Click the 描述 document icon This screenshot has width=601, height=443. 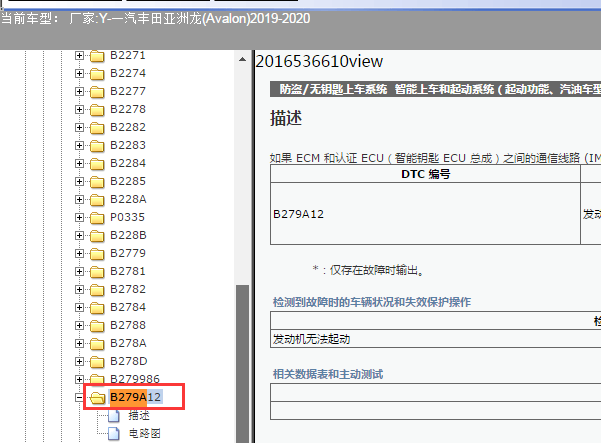(113, 416)
